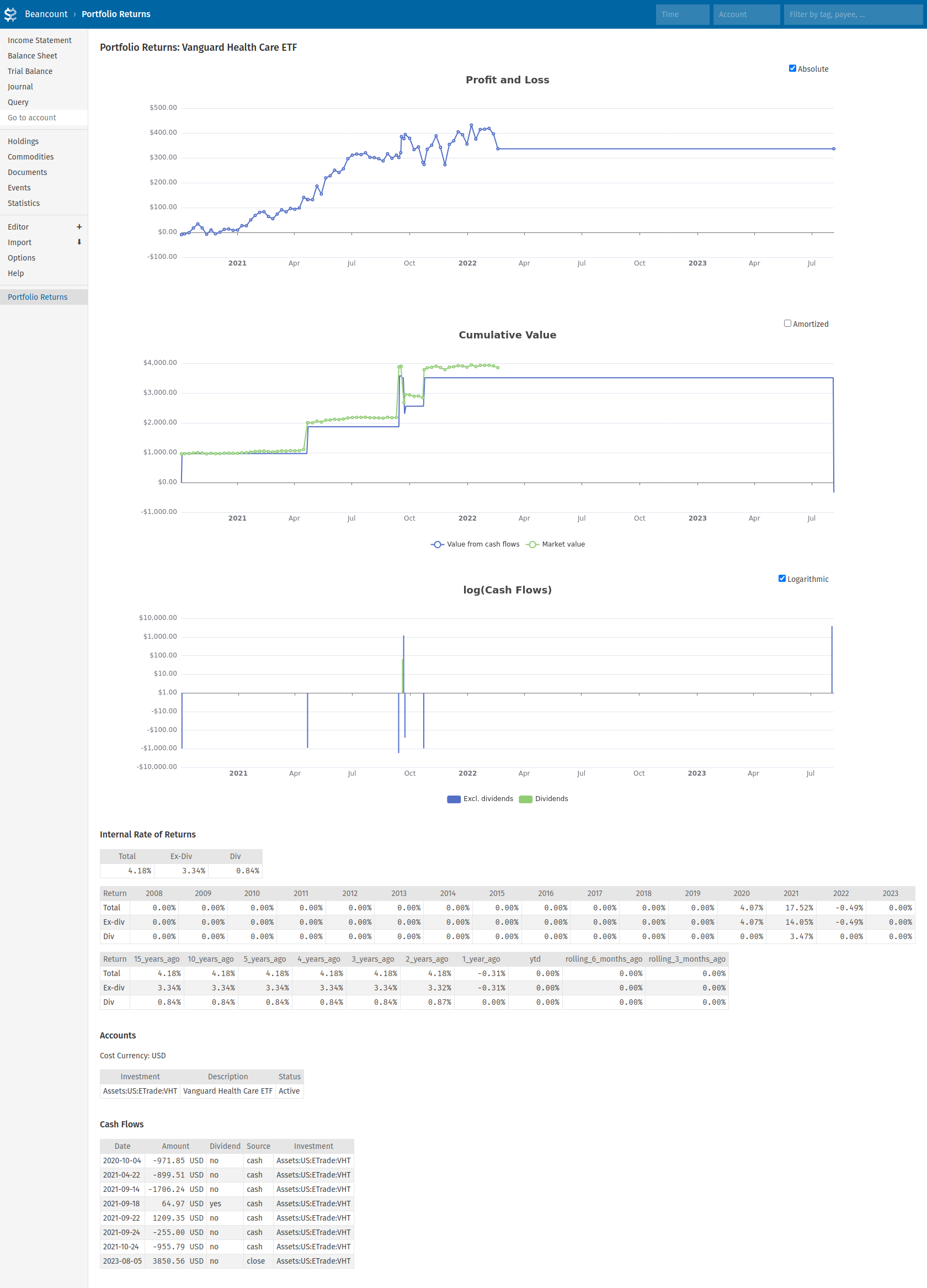This screenshot has width=927, height=1288.
Task: Click the Filter by tag, payee field
Action: point(853,14)
